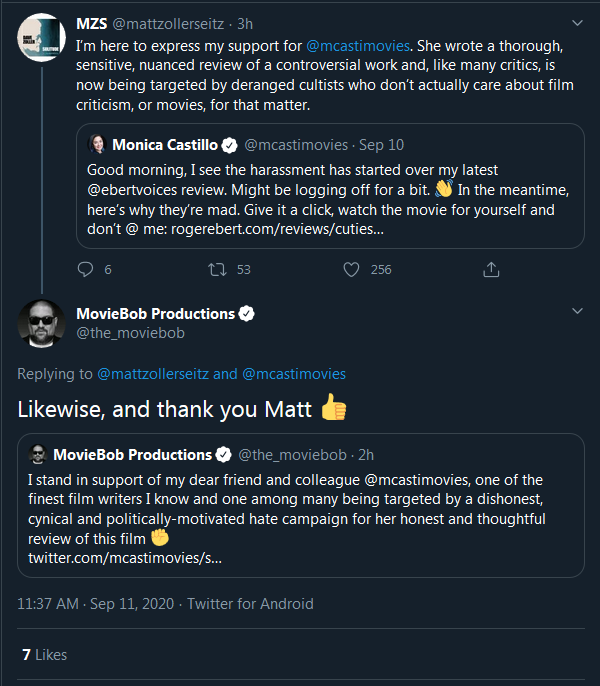600x686 pixels.
Task: Click MovieBob's verified badge next to display name
Action: coord(247,314)
